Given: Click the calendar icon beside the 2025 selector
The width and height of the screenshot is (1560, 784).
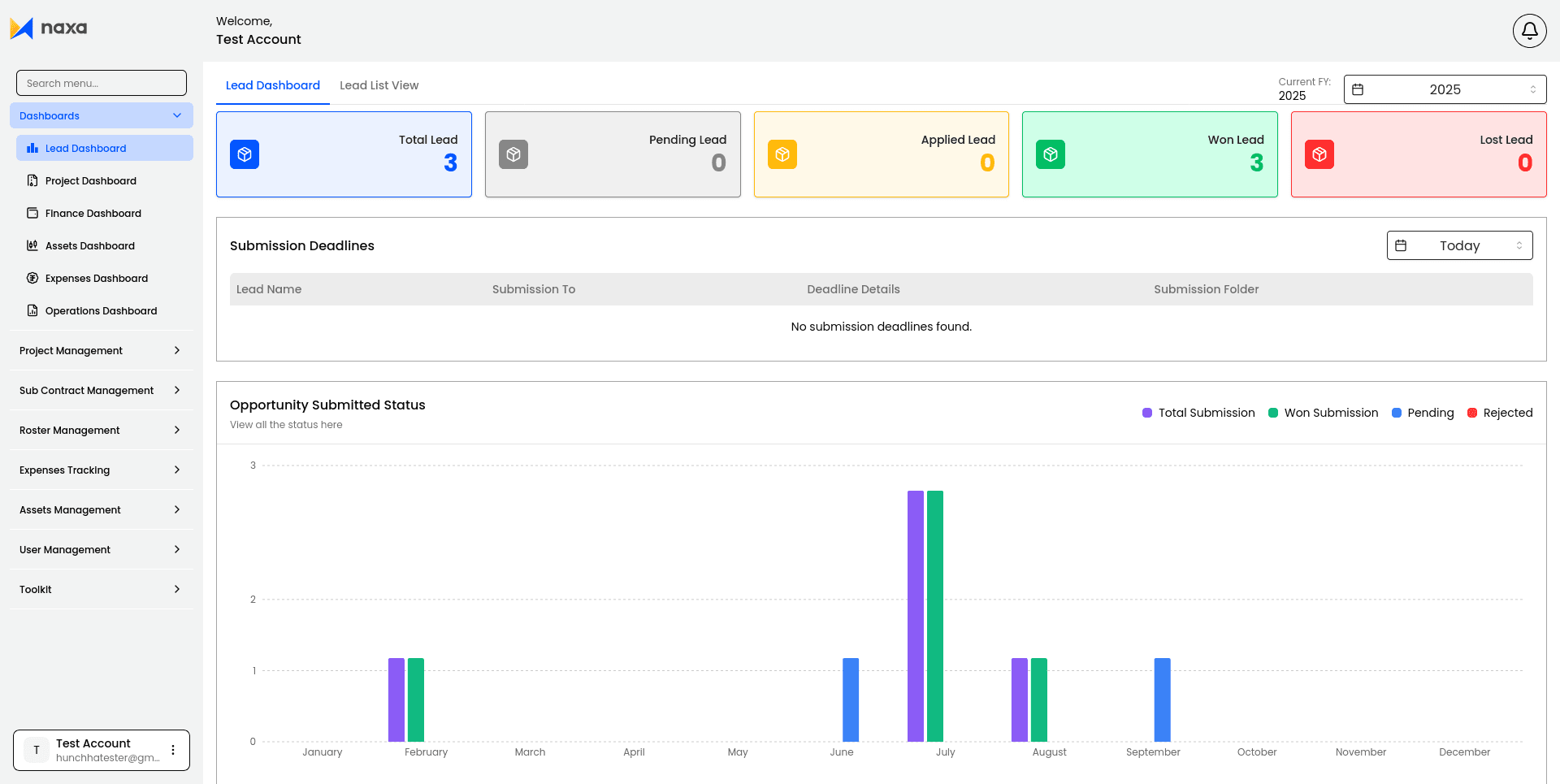Looking at the screenshot, I should 1357,89.
